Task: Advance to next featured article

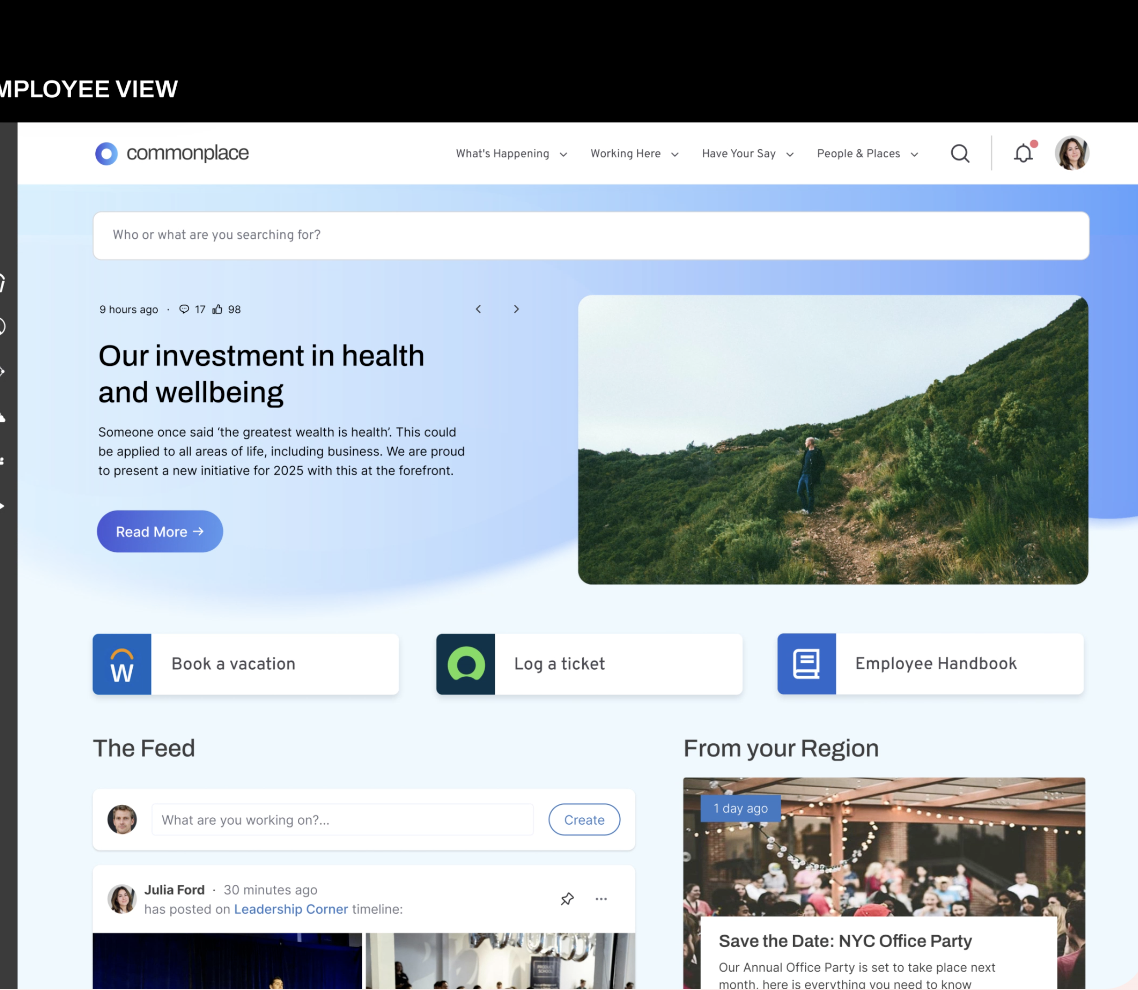Action: tap(516, 309)
